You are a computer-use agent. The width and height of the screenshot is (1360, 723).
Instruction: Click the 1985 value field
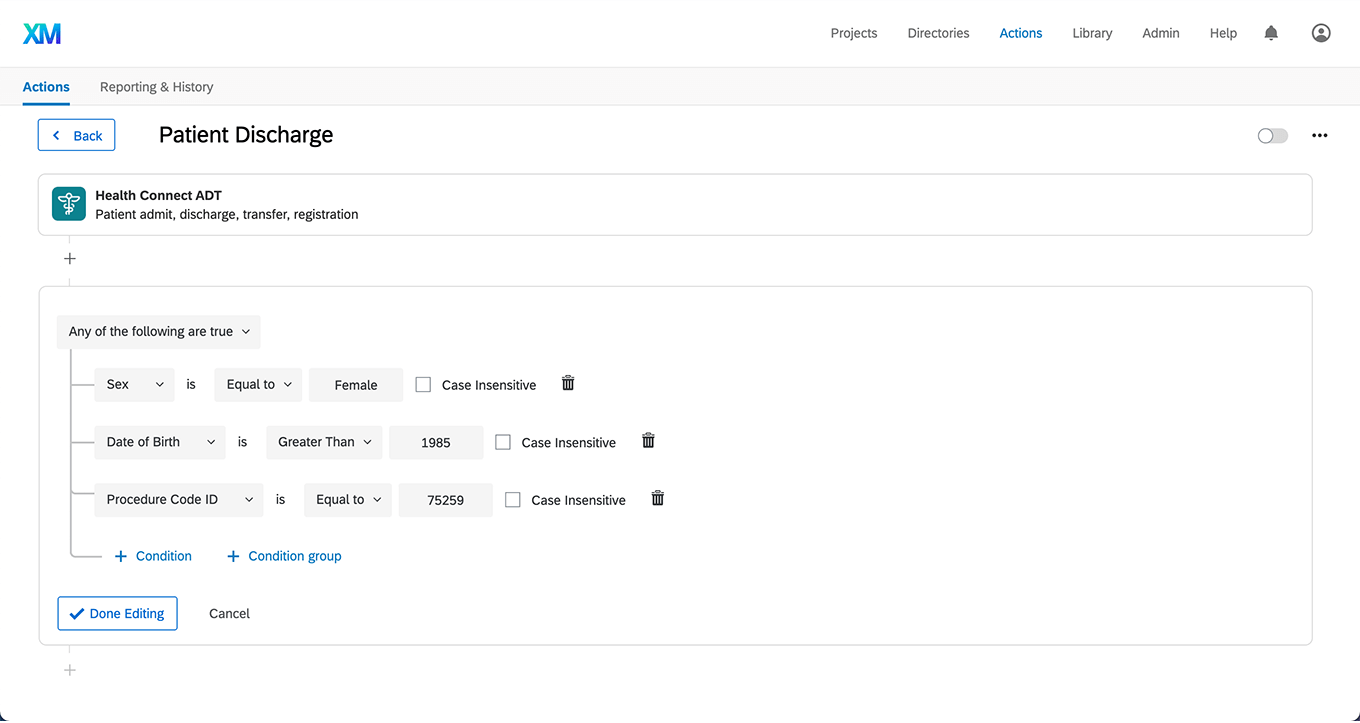436,442
